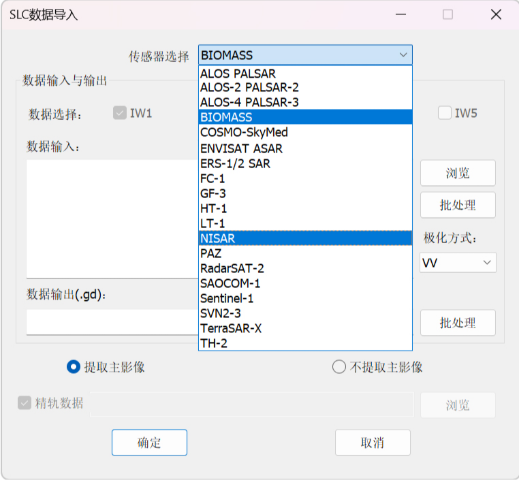The height and width of the screenshot is (480, 519).
Task: Confirm with the 确定 button
Action: 149,442
